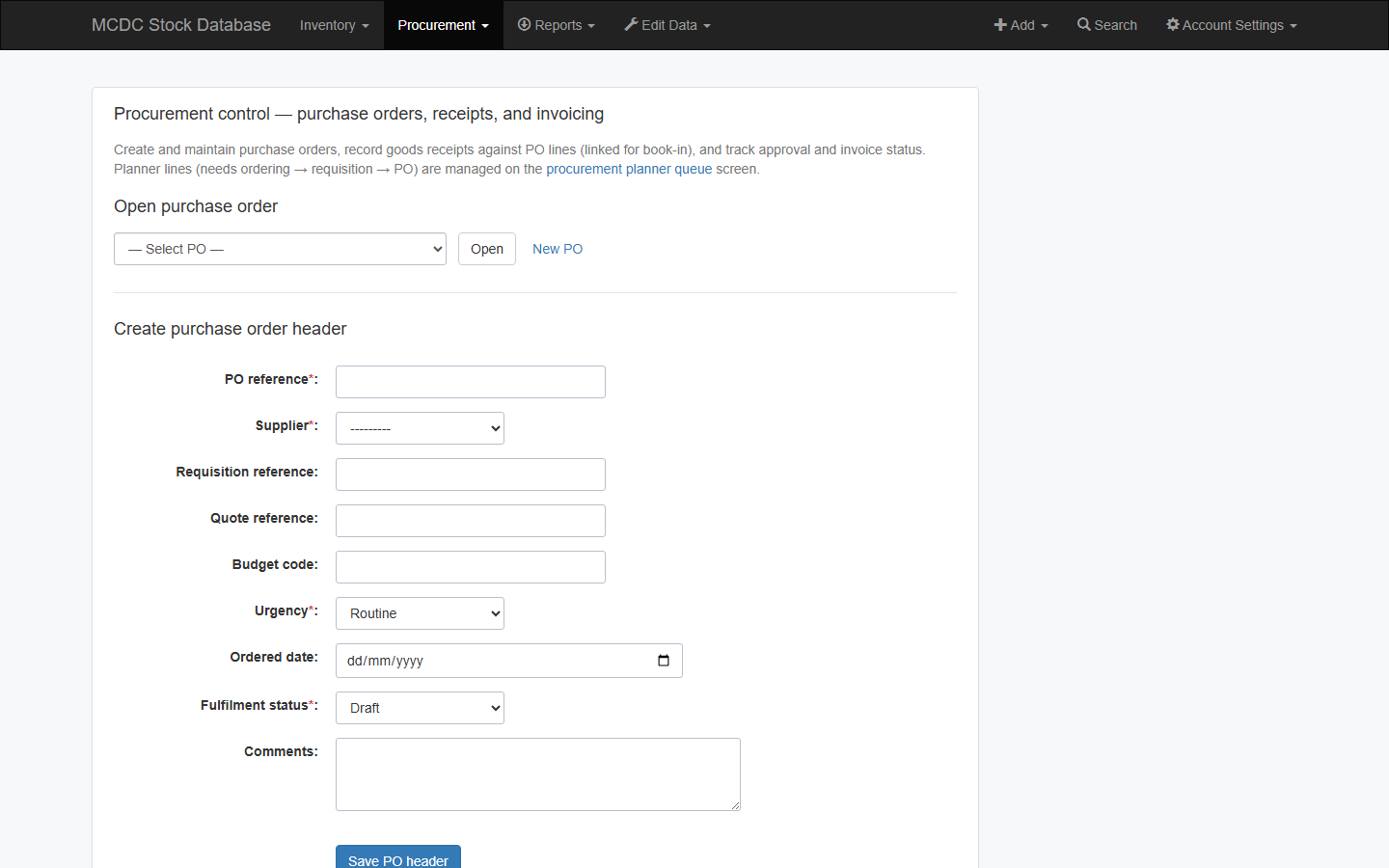
Task: Open the Urgency dropdown set to Routine
Action: [x=420, y=613]
